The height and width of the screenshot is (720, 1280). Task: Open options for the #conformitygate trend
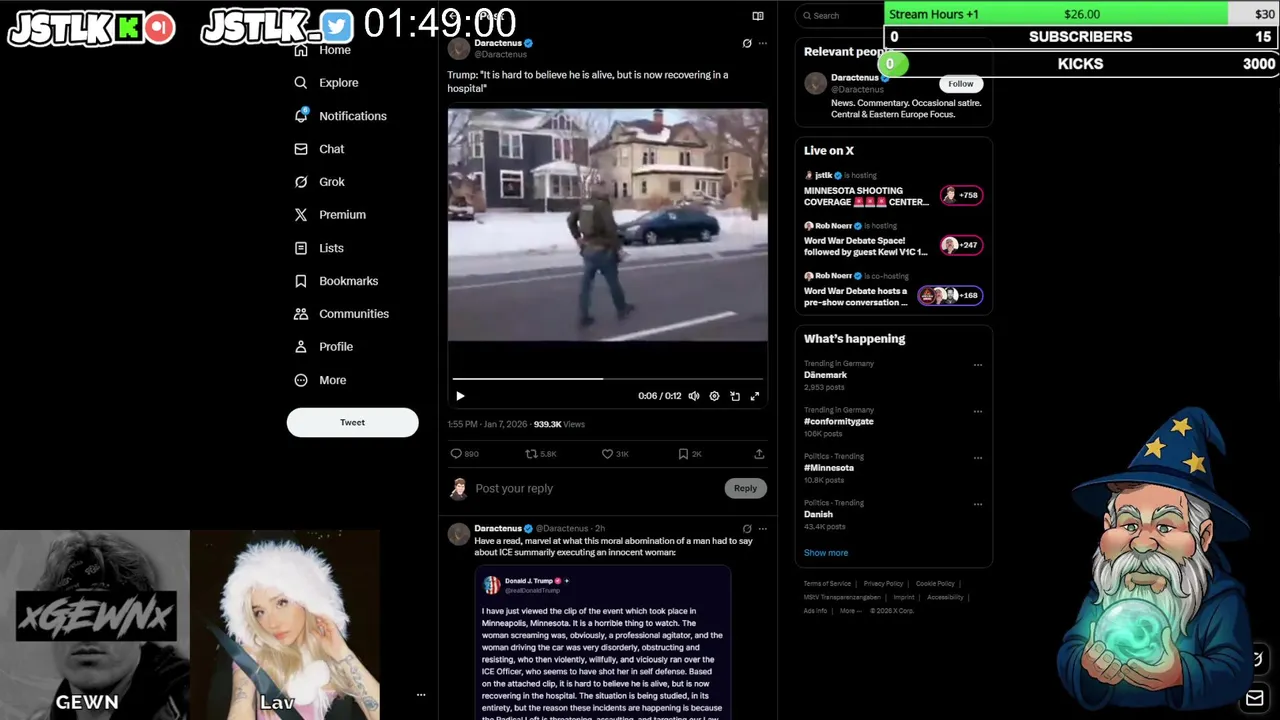coord(978,411)
